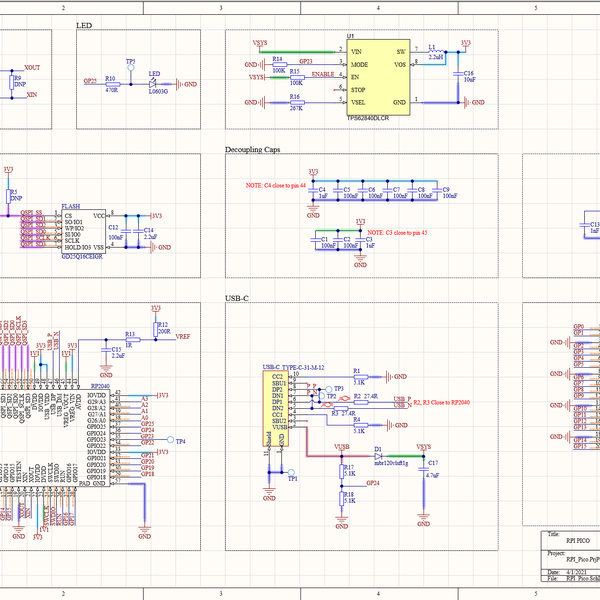Select resistor R3 27.4R

pos(341,409)
